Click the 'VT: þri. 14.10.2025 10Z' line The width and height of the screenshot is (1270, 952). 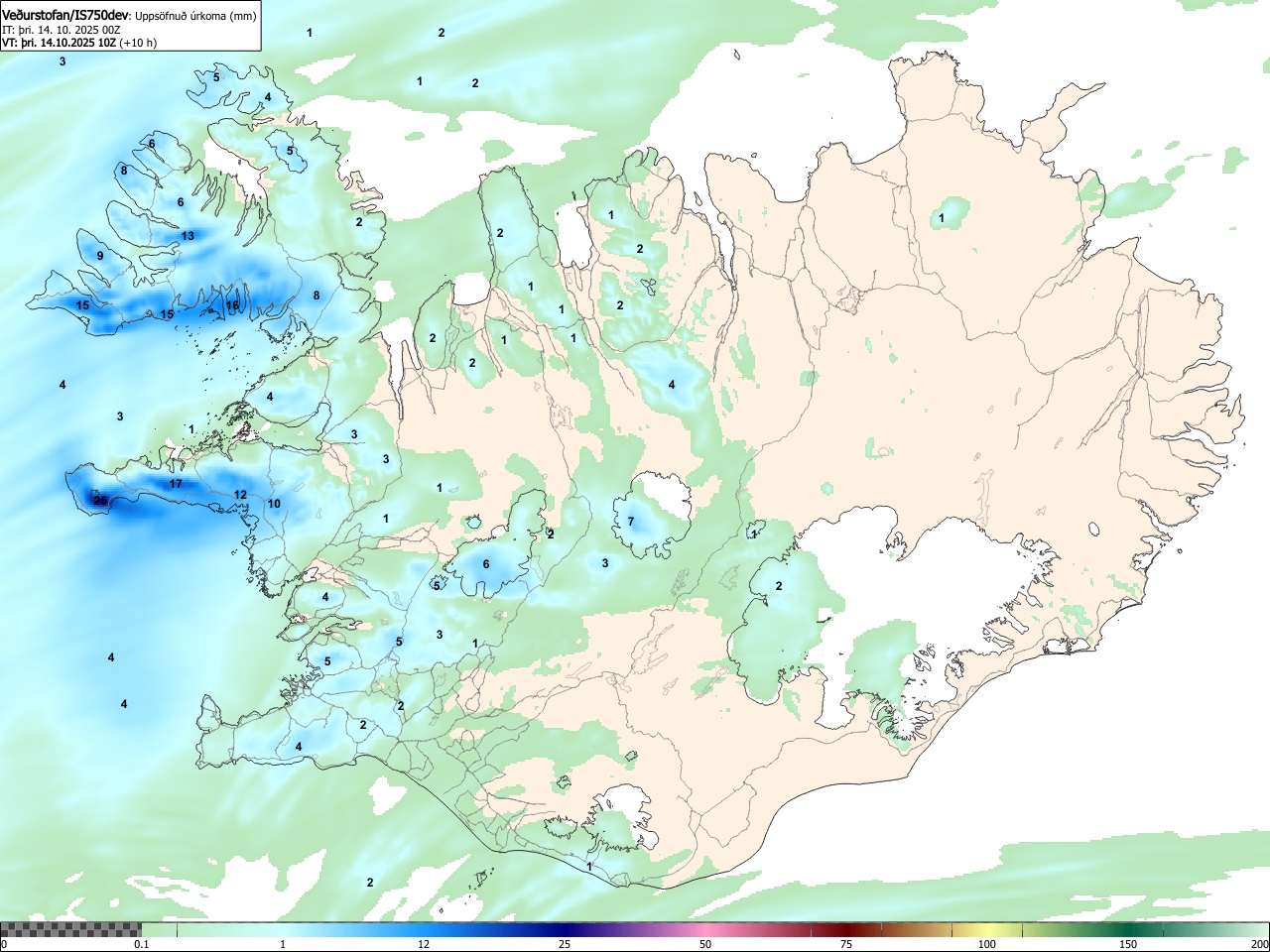point(59,43)
